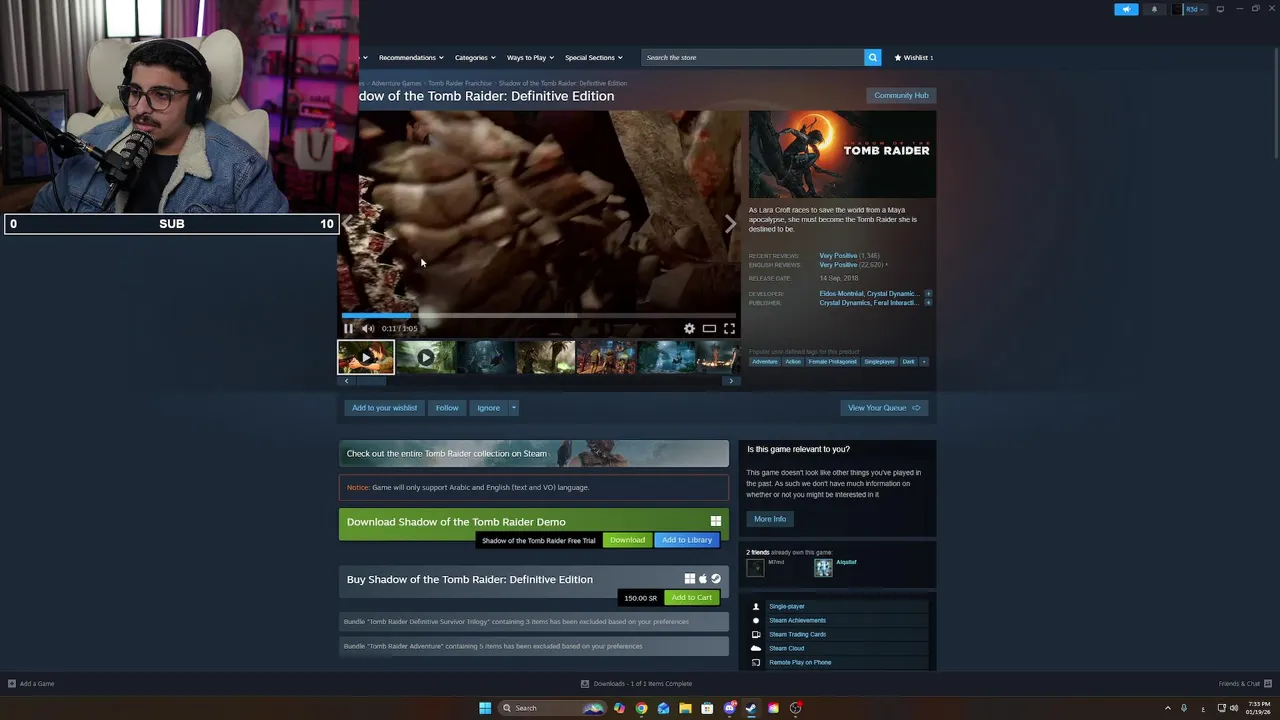Open Google Chrome from taskbar

pyautogui.click(x=641, y=708)
